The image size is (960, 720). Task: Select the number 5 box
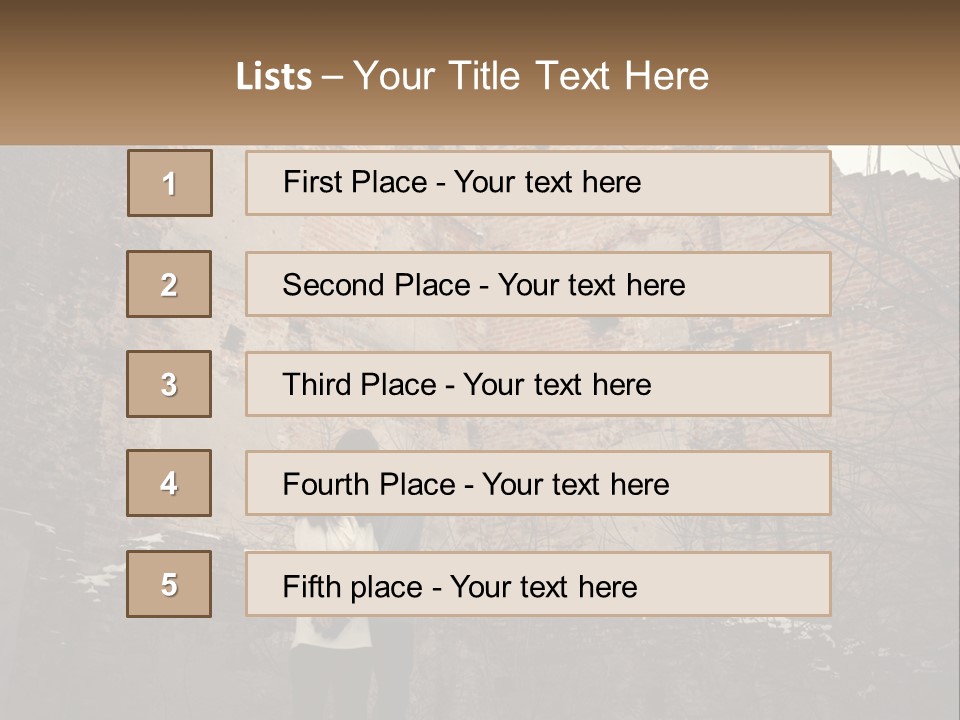tap(169, 584)
